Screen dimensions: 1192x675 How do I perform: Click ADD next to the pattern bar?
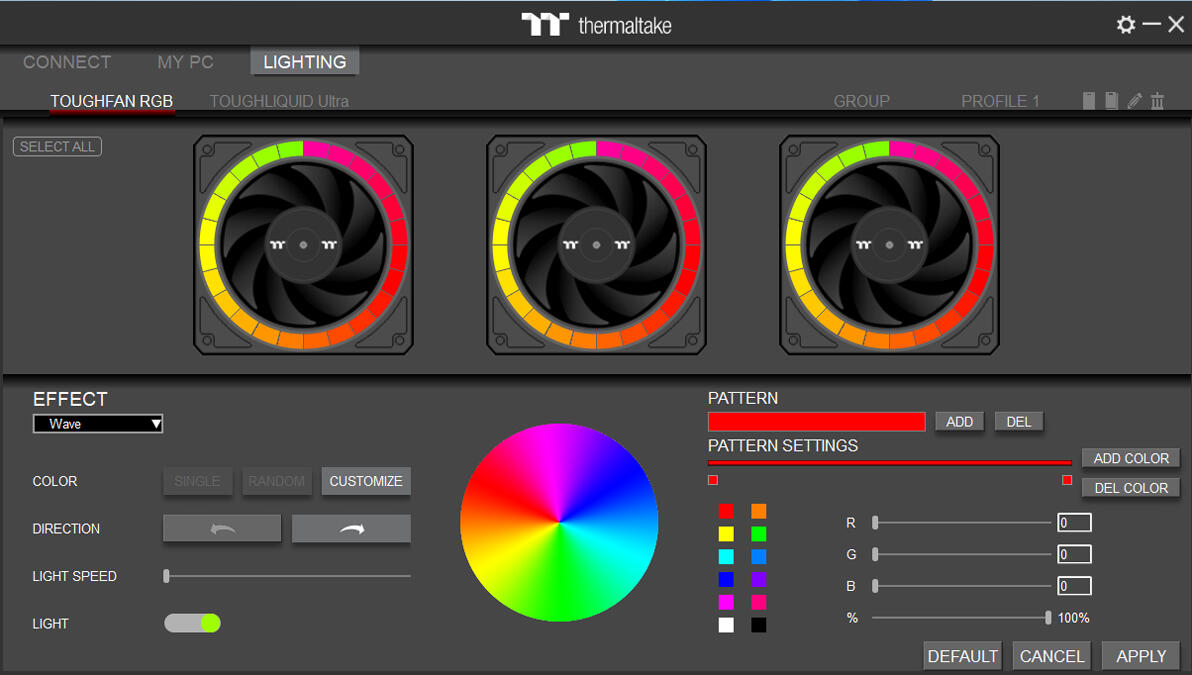pyautogui.click(x=959, y=422)
